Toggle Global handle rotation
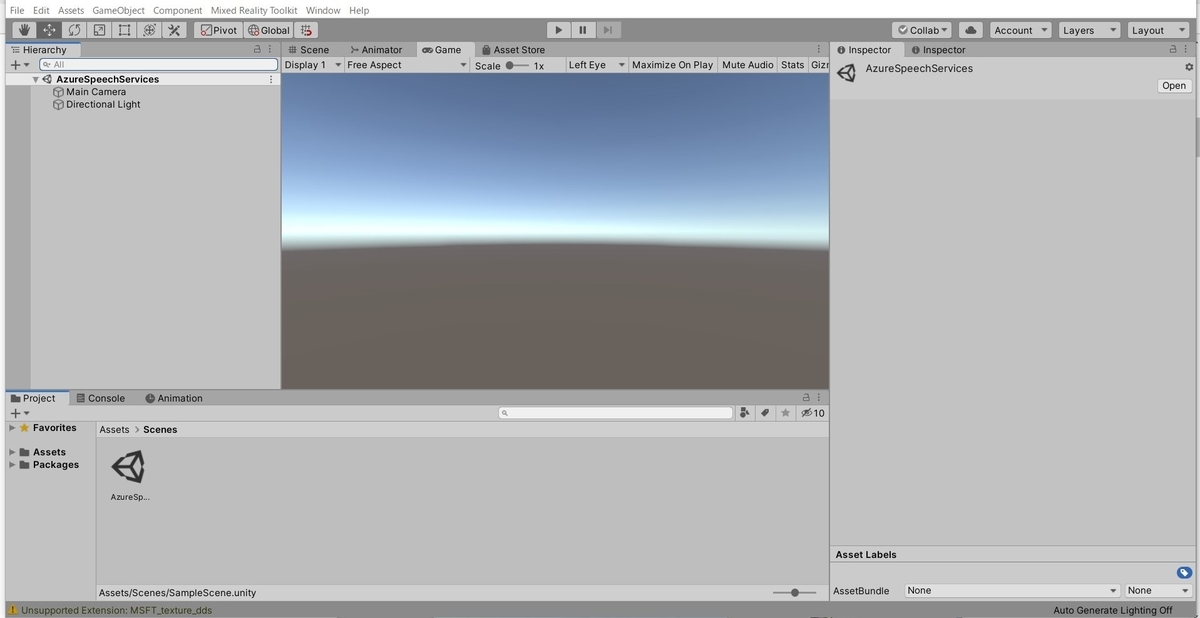Screen dimensions: 1200x618 pos(268,30)
